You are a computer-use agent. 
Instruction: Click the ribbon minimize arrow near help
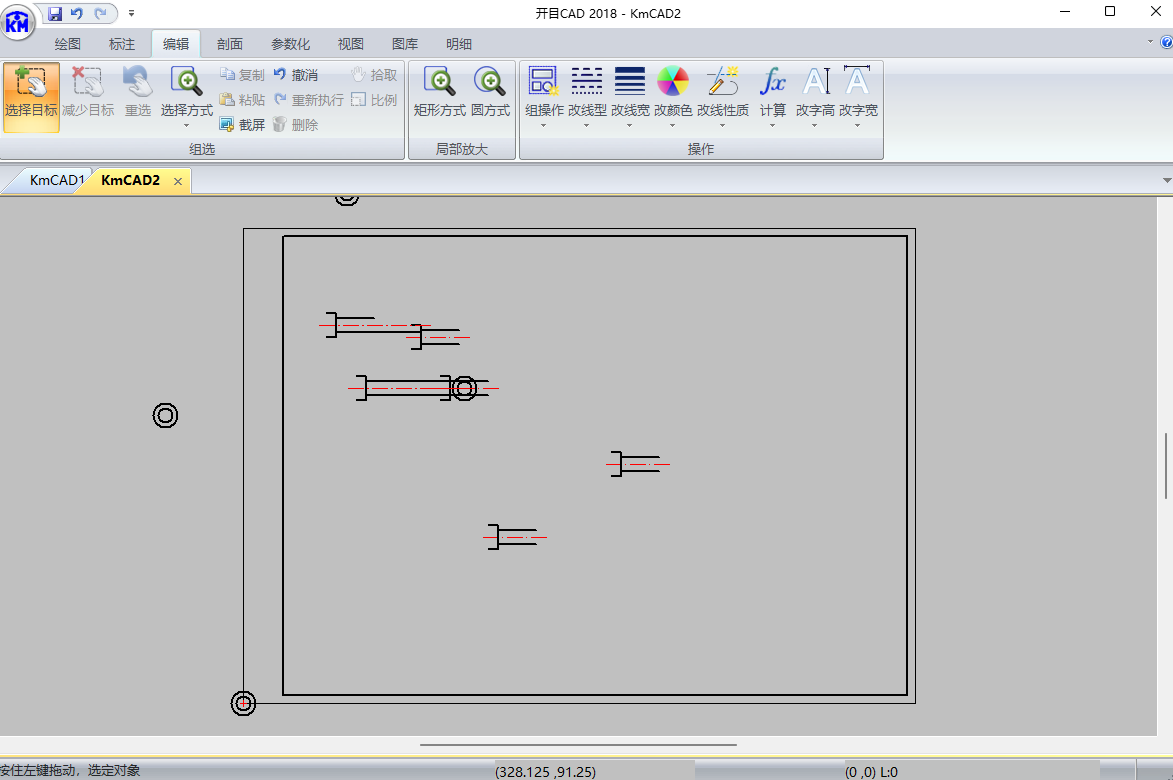point(1150,42)
